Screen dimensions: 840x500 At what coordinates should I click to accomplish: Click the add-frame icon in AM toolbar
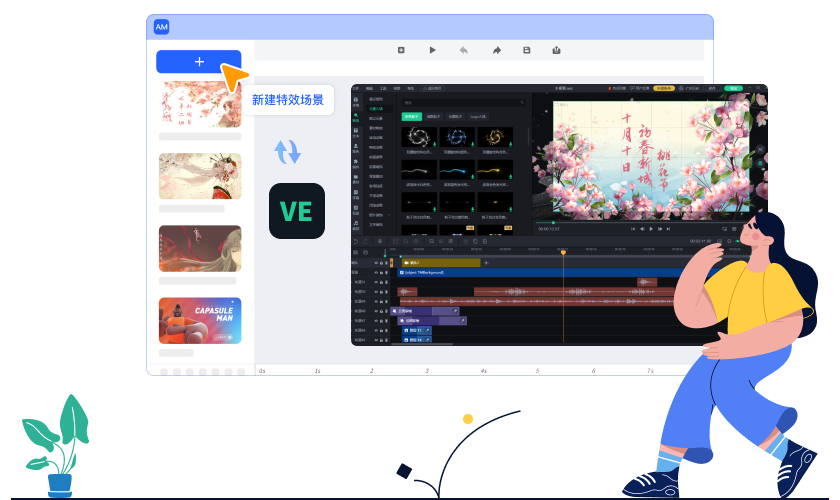click(x=401, y=50)
